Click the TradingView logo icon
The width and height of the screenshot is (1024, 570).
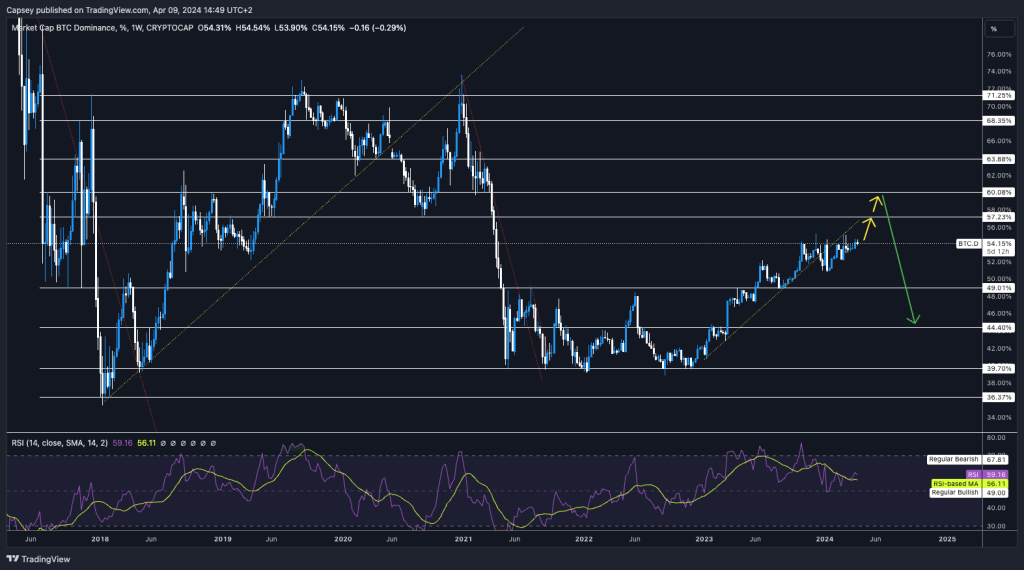tap(13, 560)
